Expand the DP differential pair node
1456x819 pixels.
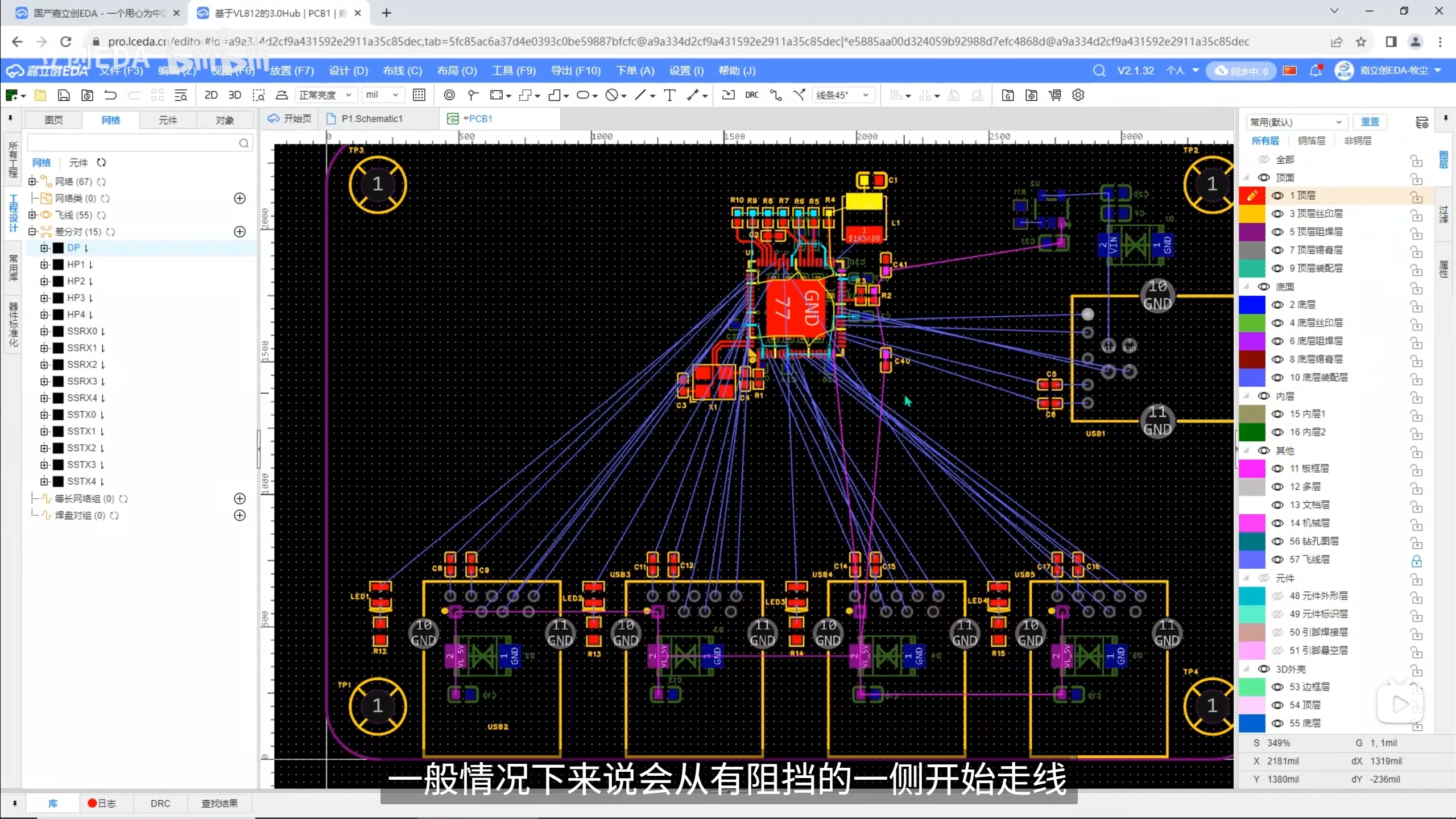point(44,248)
